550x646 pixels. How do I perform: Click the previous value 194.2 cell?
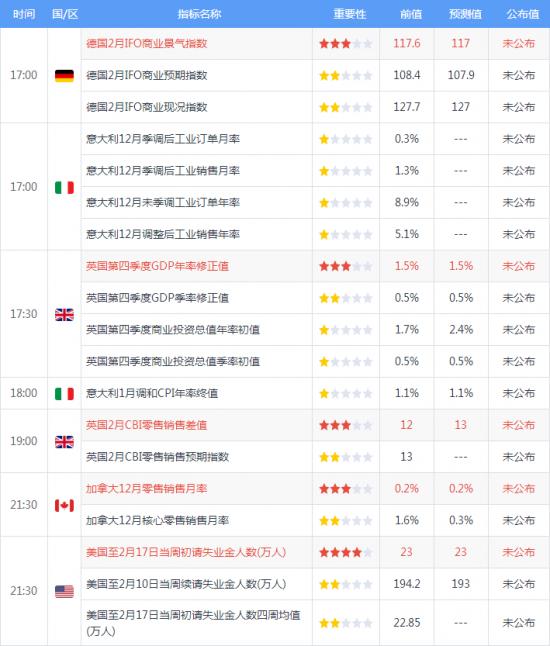[407, 584]
